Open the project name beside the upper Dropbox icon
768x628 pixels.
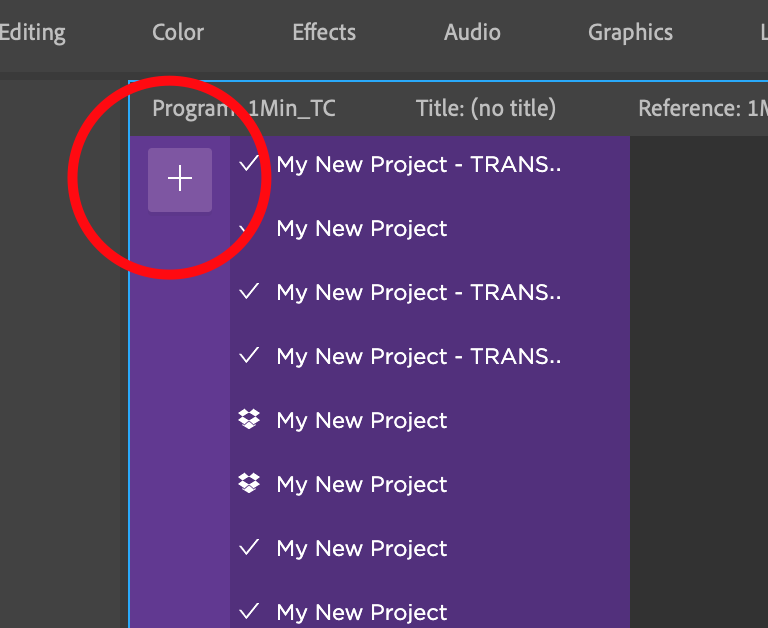[362, 420]
